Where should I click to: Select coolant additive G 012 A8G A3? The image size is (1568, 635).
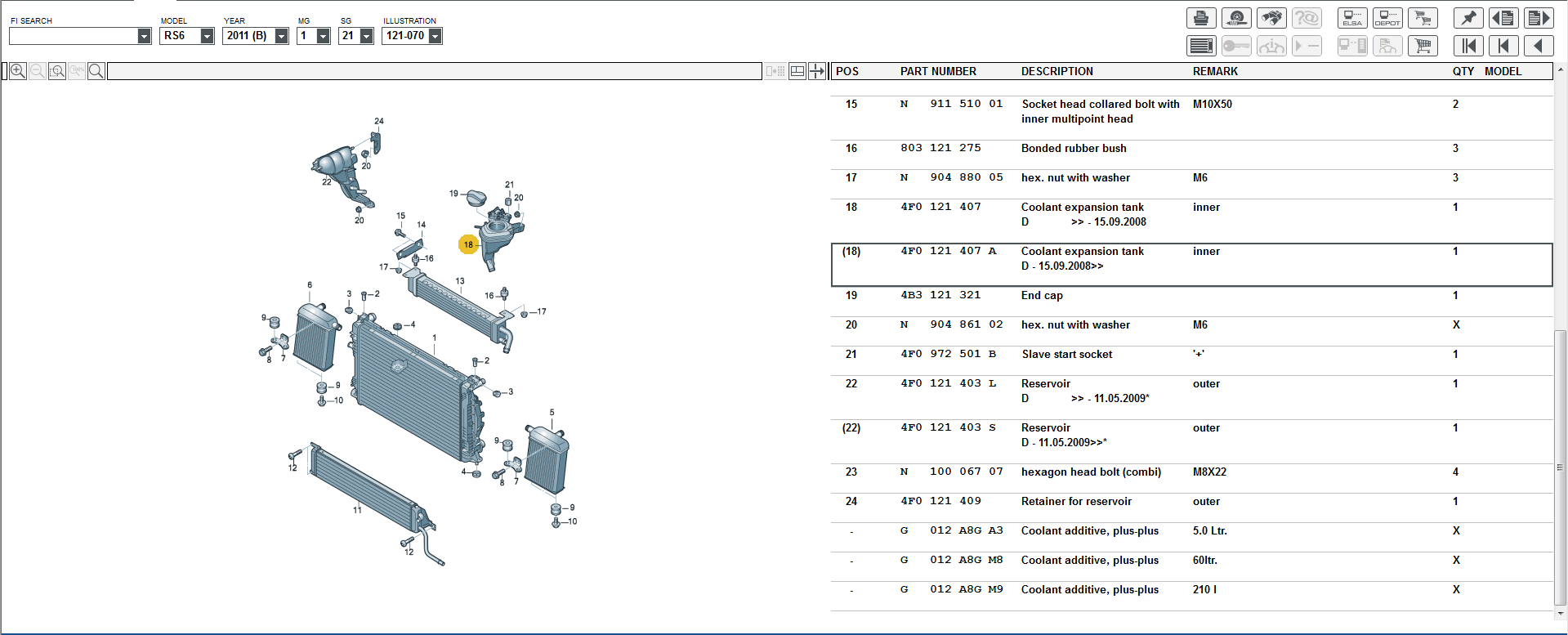(951, 530)
